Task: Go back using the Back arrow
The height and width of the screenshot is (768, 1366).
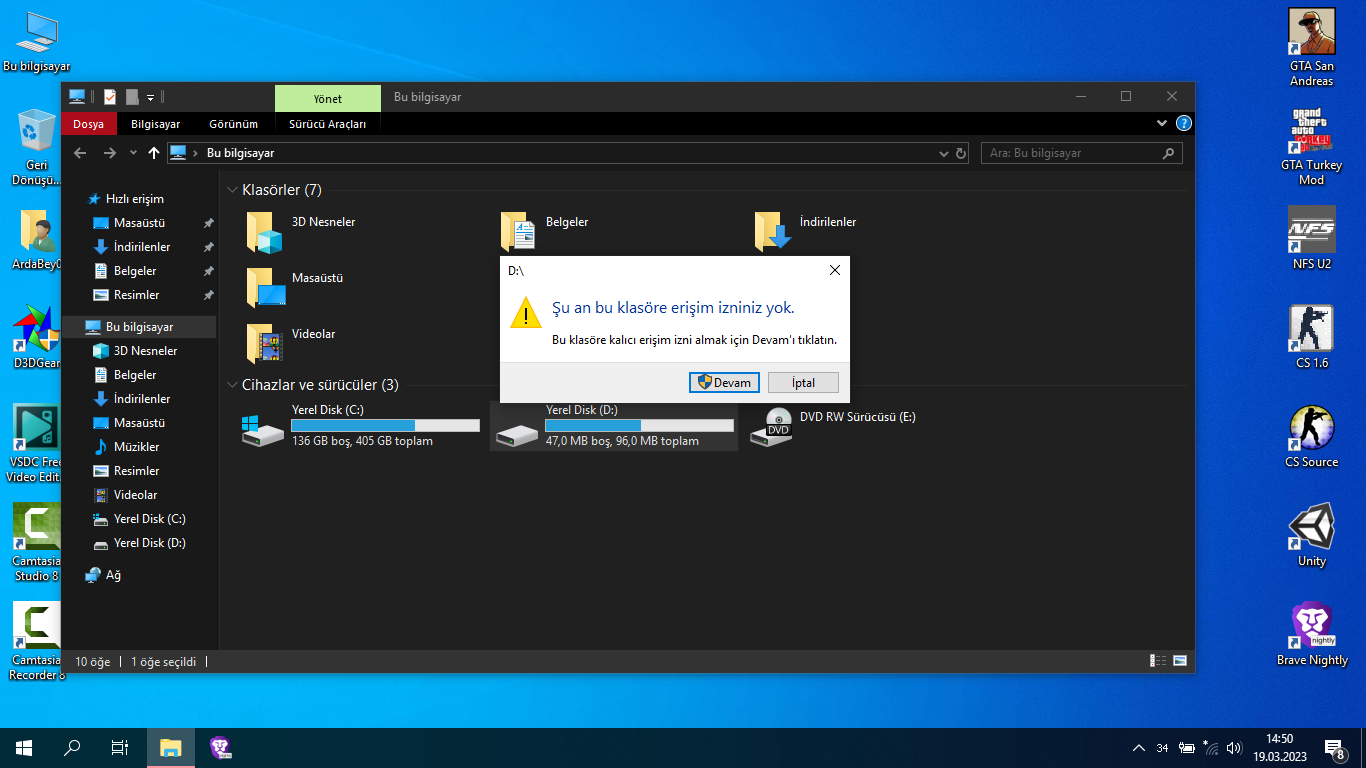Action: pyautogui.click(x=81, y=153)
